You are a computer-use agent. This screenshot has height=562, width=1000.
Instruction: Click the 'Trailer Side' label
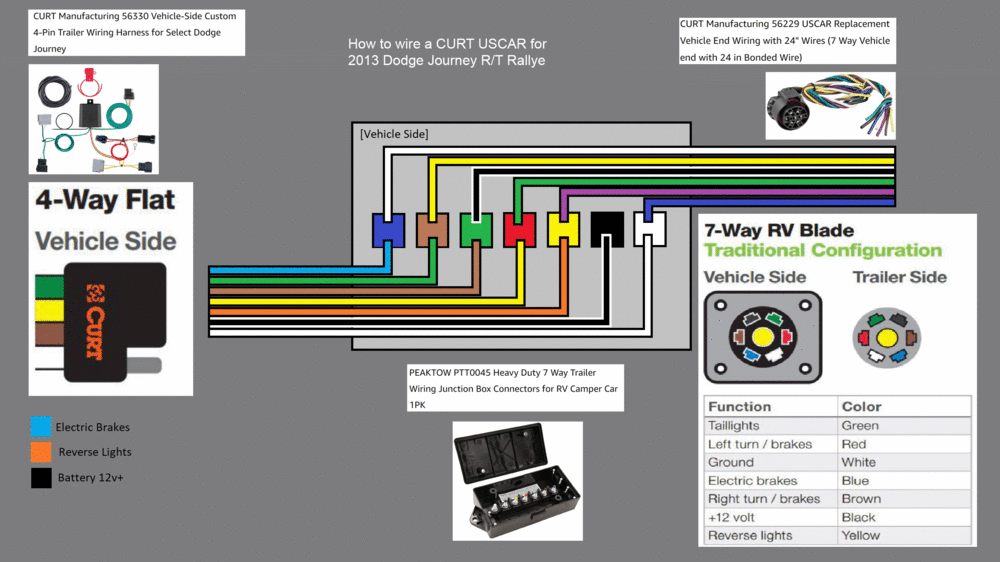tap(900, 277)
